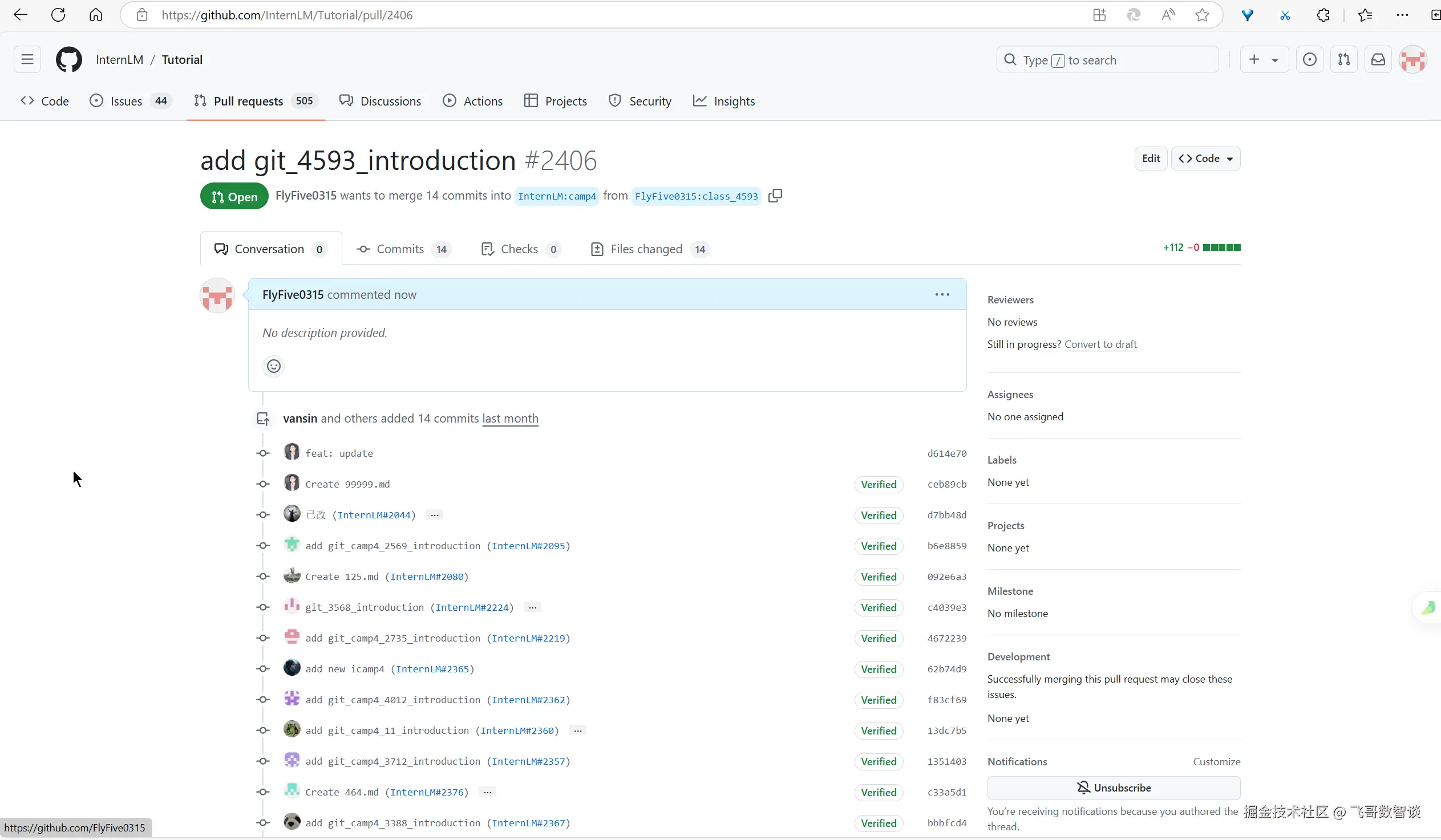Image resolution: width=1441 pixels, height=840 pixels.
Task: Open comment options three-dot menu
Action: (942, 295)
